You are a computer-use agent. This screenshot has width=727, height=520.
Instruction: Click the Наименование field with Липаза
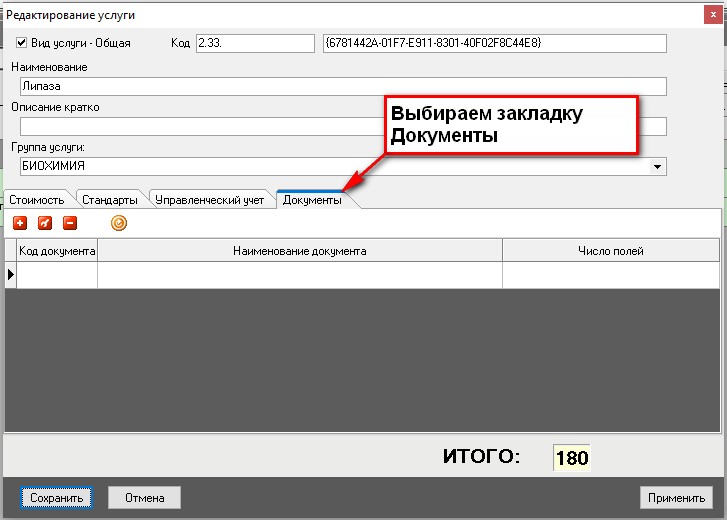coord(343,86)
